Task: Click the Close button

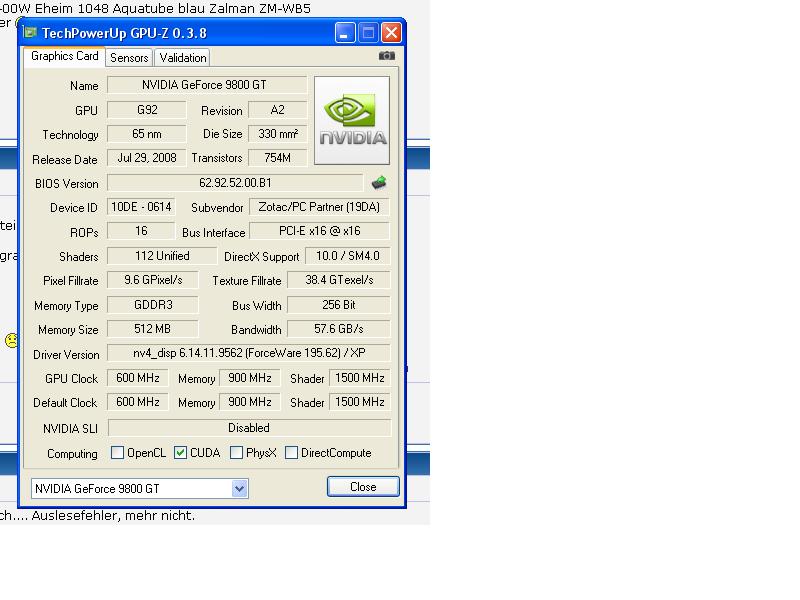Action: coord(363,487)
